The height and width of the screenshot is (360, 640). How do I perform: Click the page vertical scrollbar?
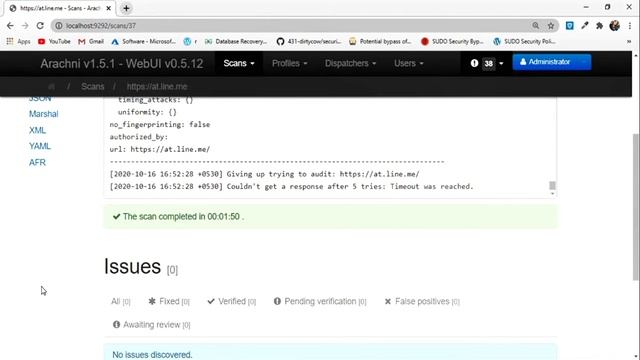point(636,207)
